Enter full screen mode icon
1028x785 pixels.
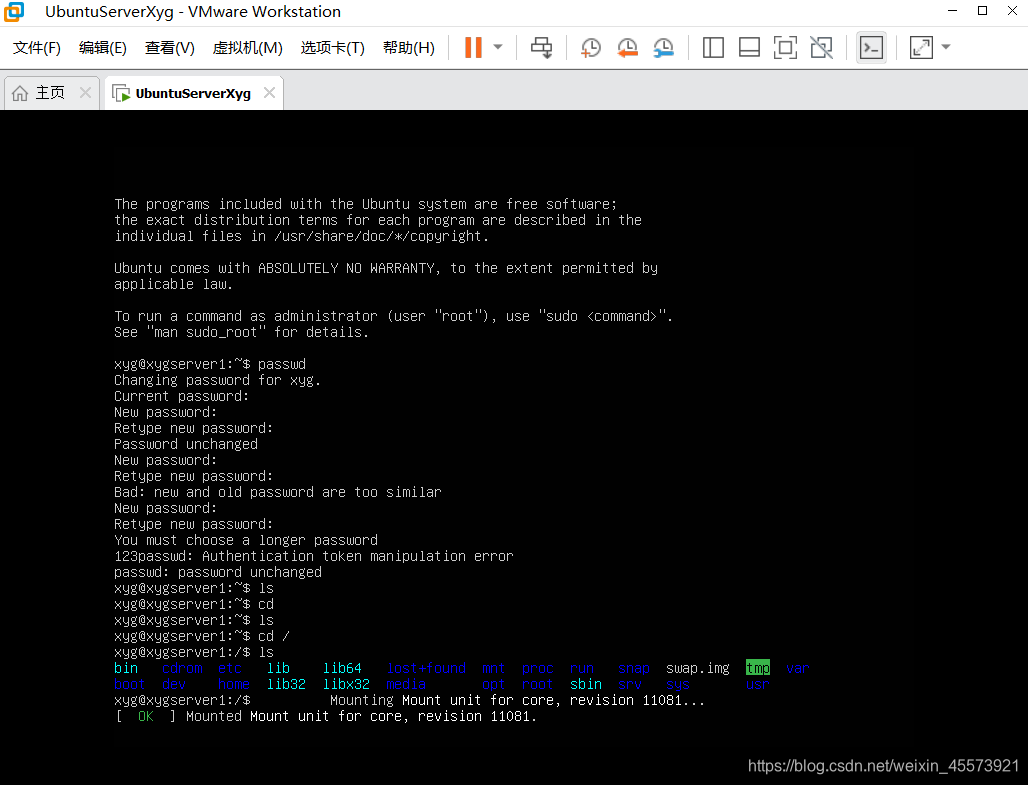tap(785, 47)
